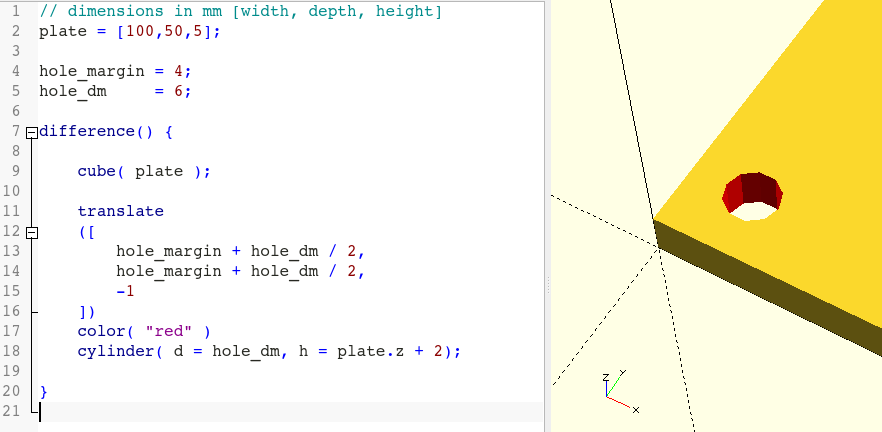Click the expression on line 13
The image size is (882, 432).
pos(241,251)
